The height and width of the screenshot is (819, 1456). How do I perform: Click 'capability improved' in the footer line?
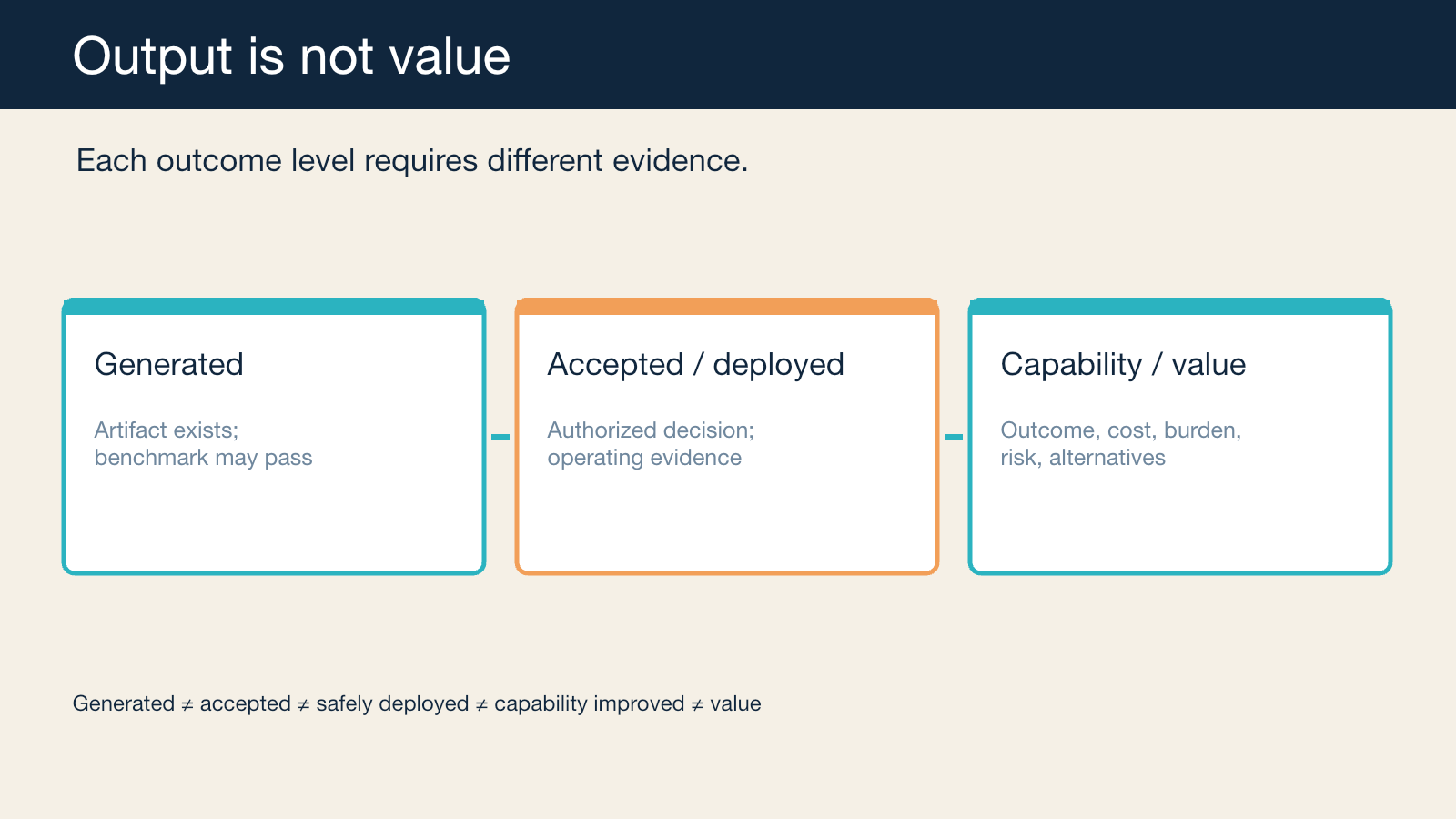(590, 704)
